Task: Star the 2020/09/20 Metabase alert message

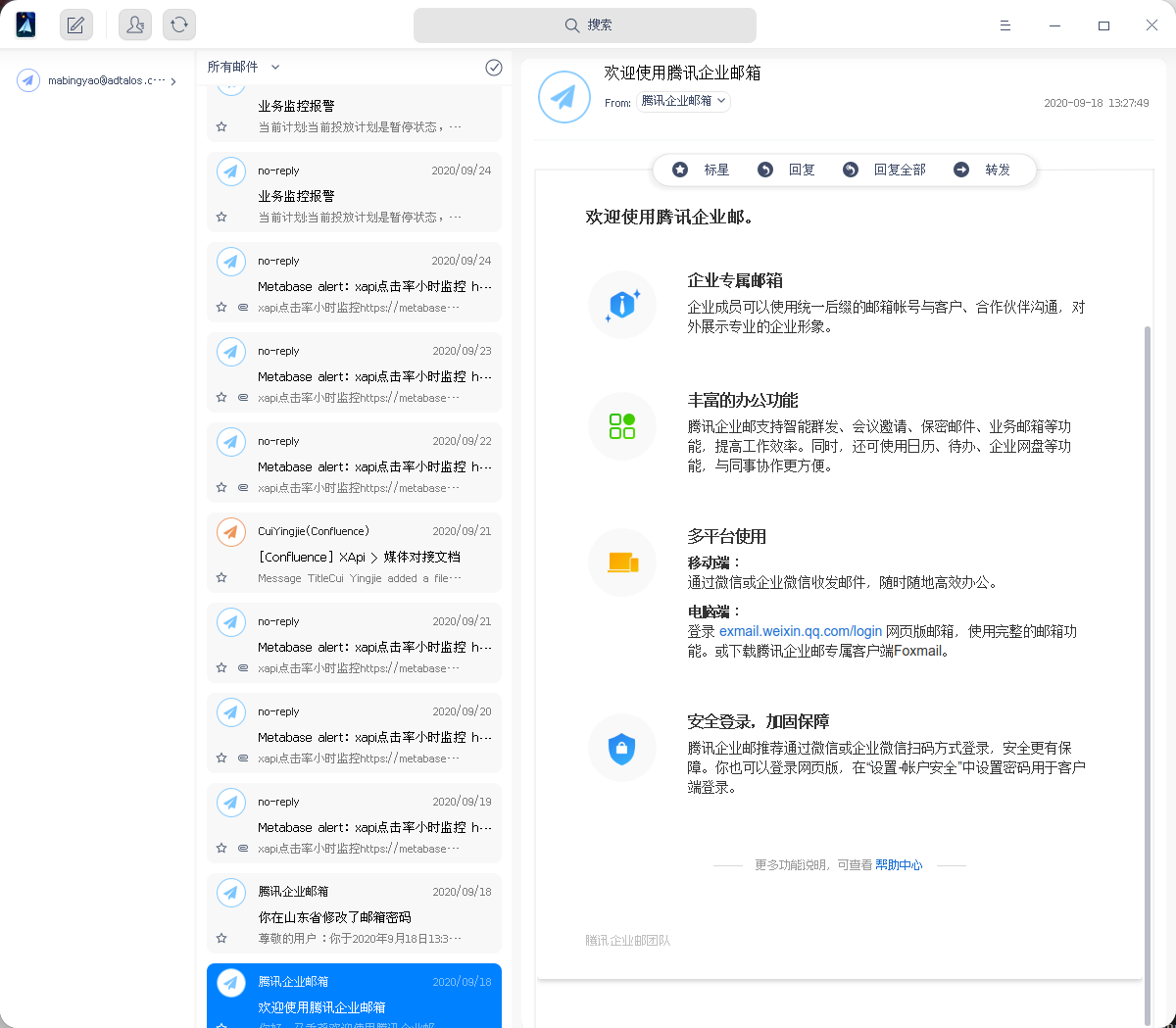Action: tap(221, 758)
